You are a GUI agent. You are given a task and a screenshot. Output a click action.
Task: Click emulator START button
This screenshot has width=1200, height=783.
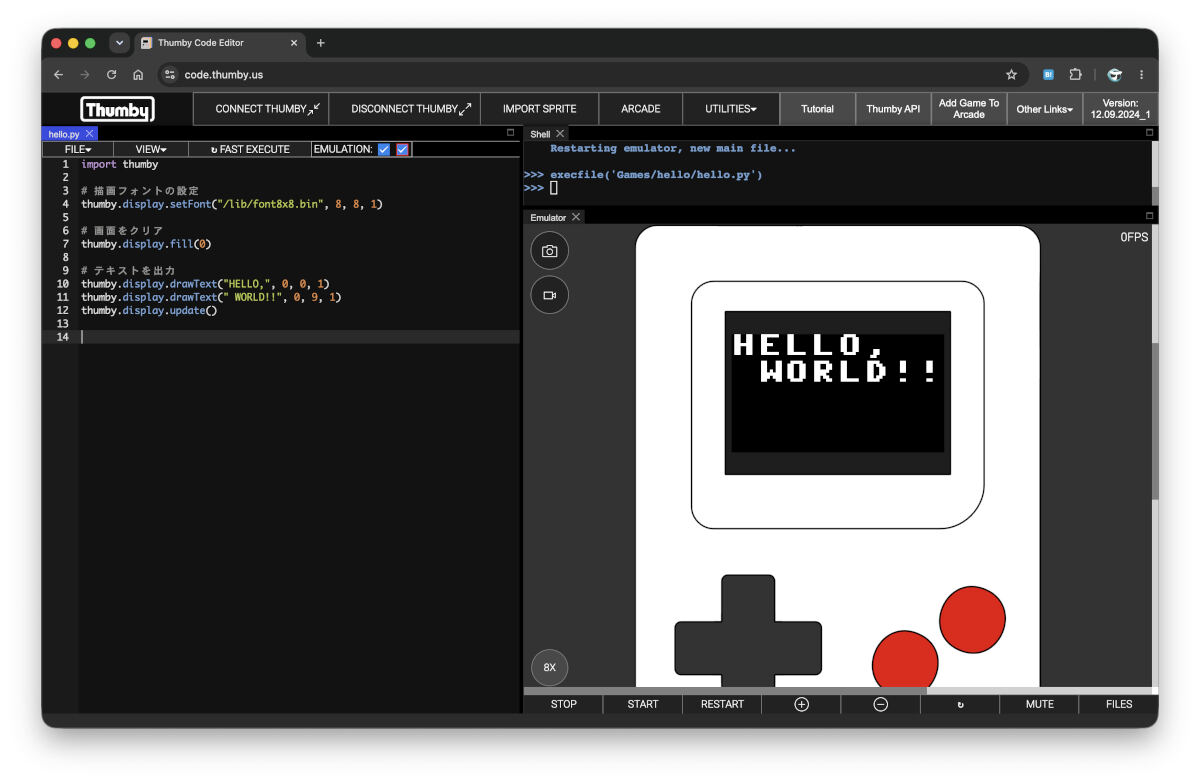pos(643,704)
